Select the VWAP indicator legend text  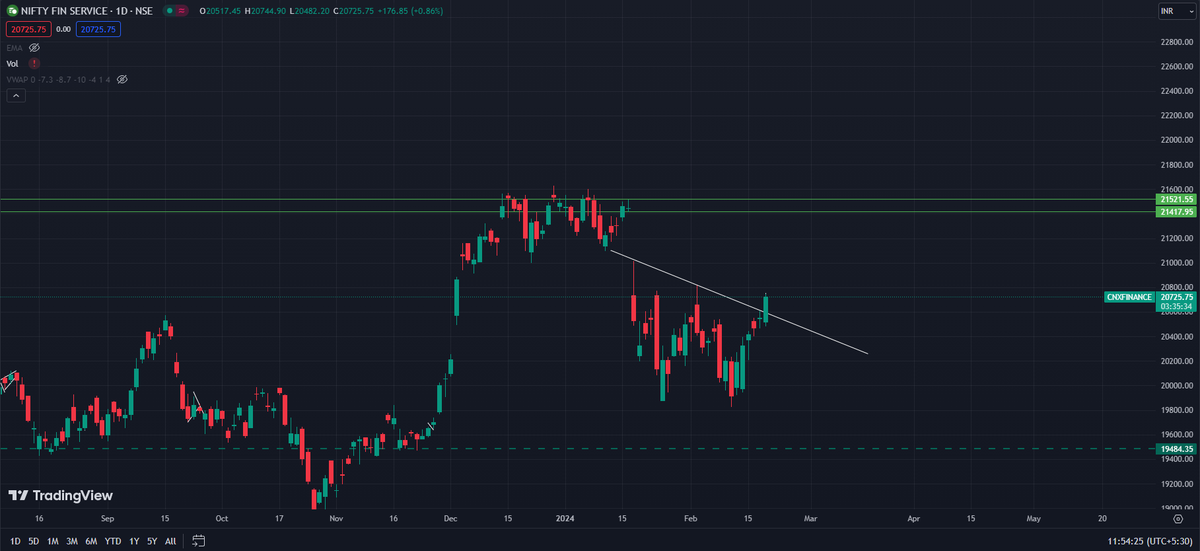[59, 78]
